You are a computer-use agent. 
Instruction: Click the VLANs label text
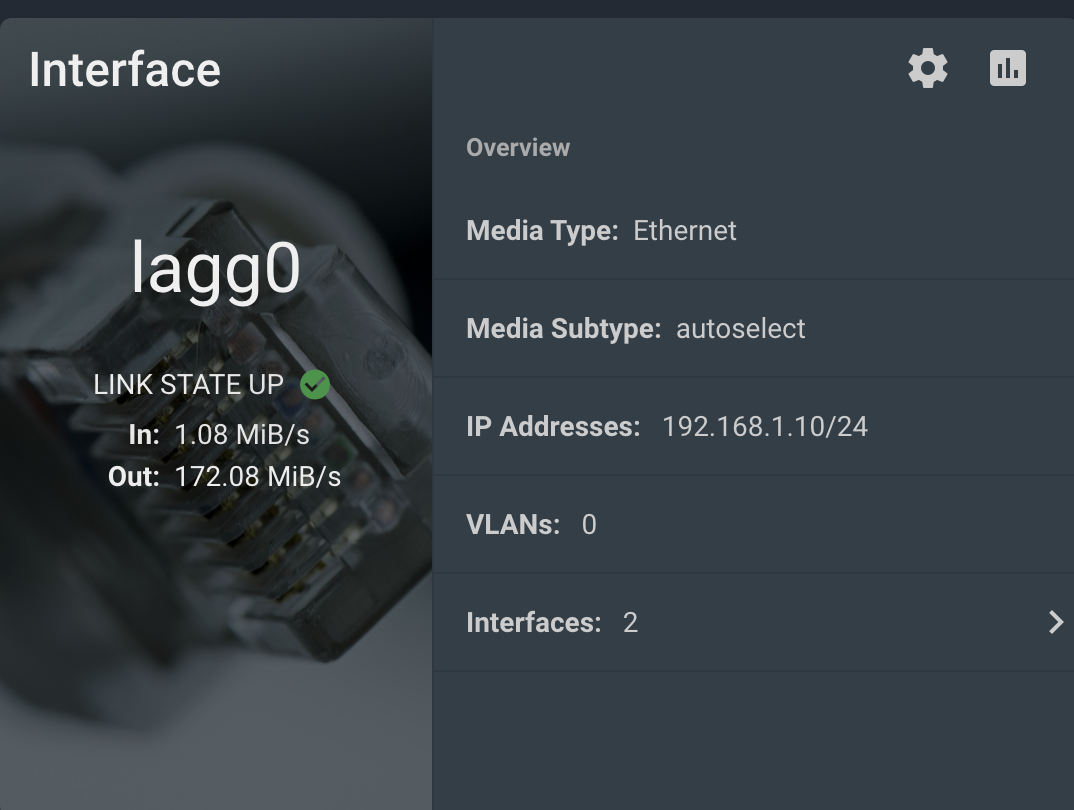pyautogui.click(x=513, y=524)
